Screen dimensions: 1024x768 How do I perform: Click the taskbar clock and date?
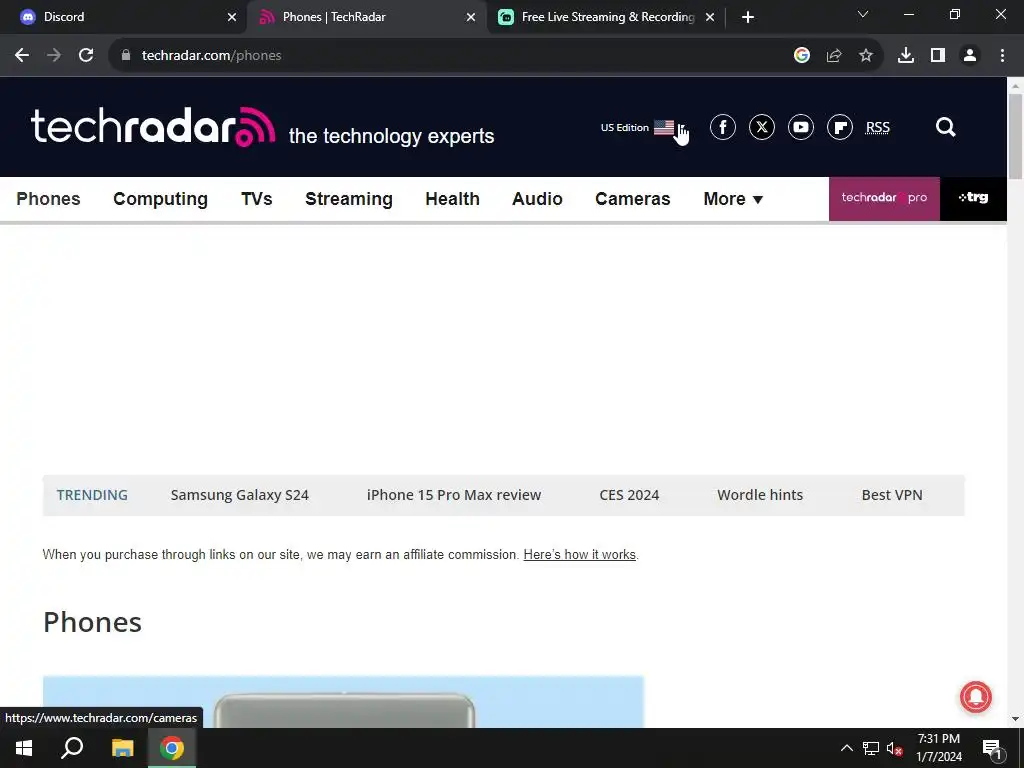click(x=938, y=748)
